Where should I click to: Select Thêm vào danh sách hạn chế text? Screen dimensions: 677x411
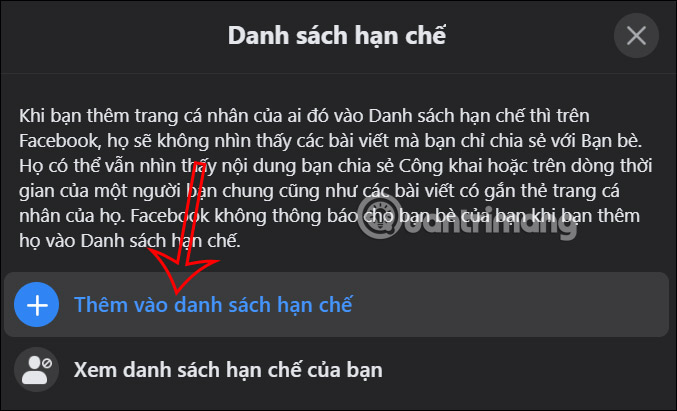(x=213, y=305)
